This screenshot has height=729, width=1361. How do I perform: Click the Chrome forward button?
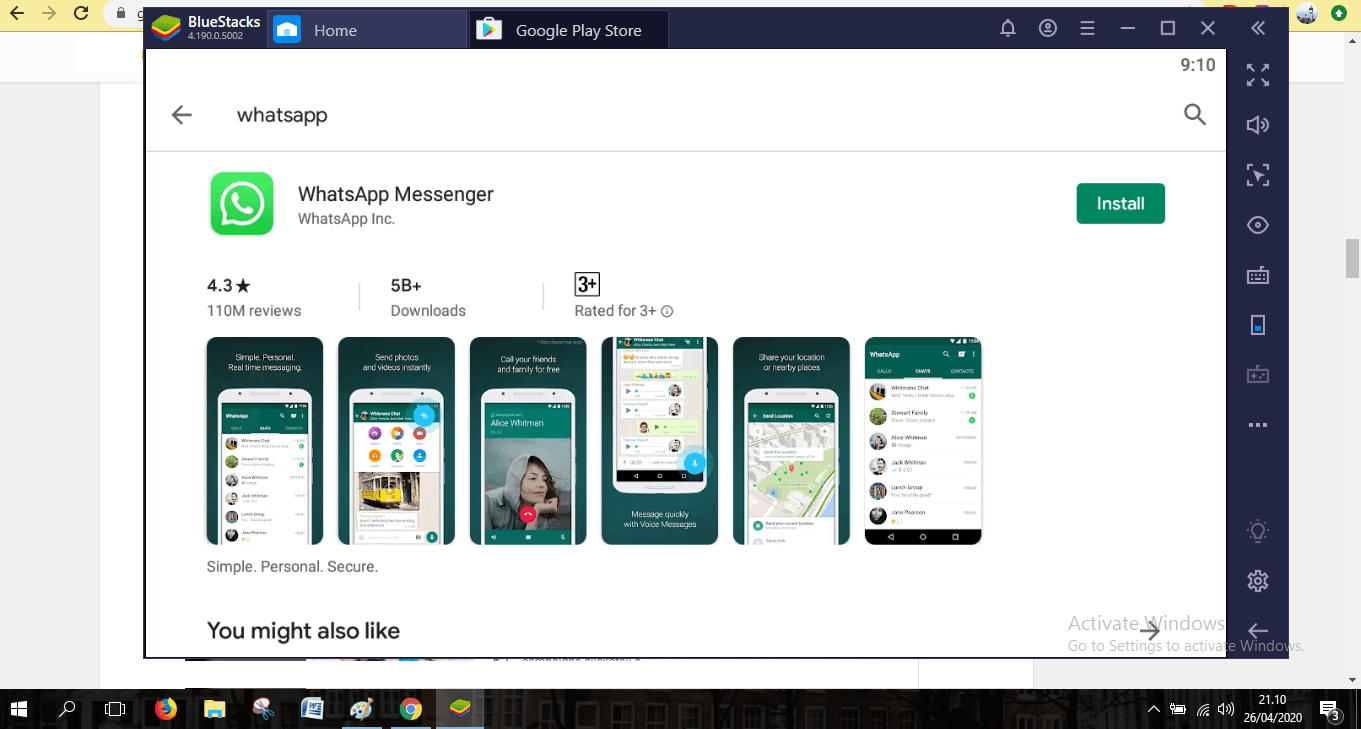(x=48, y=13)
